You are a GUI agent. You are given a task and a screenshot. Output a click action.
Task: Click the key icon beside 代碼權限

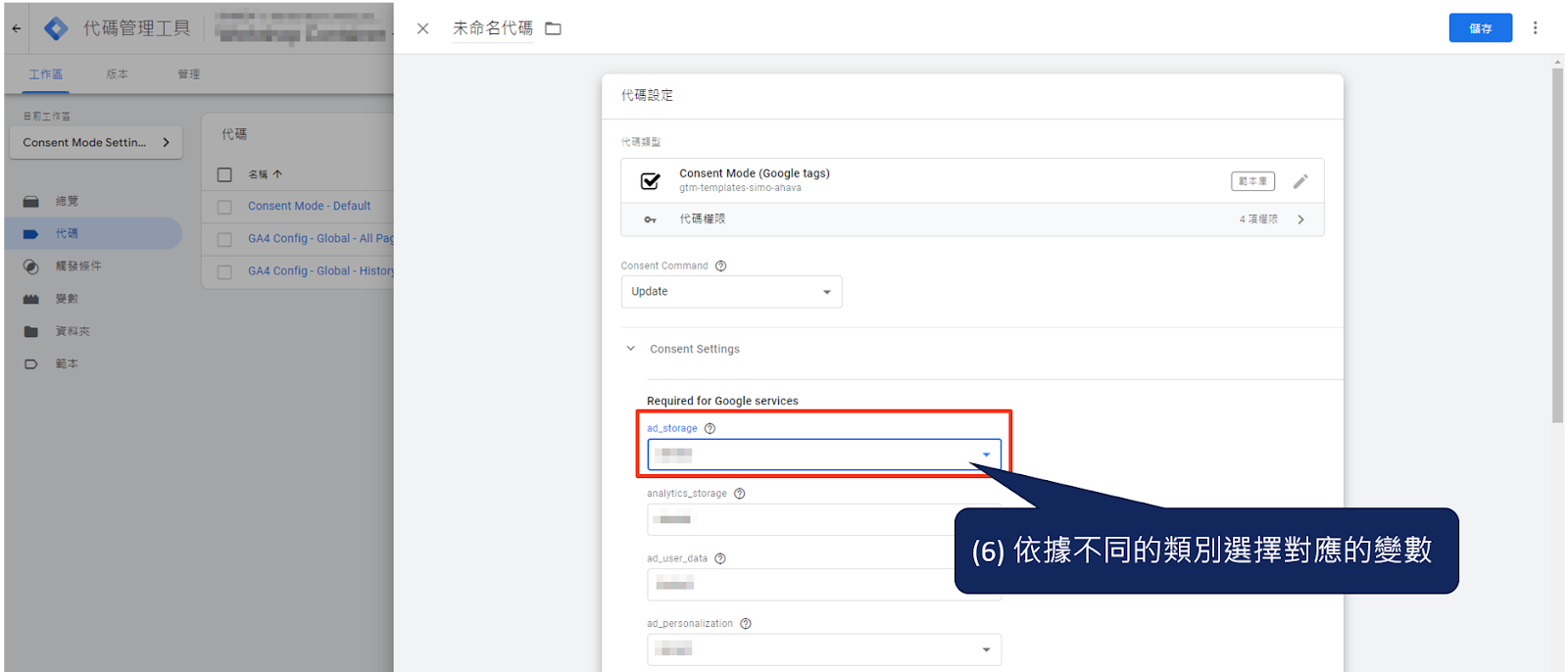pos(650,219)
